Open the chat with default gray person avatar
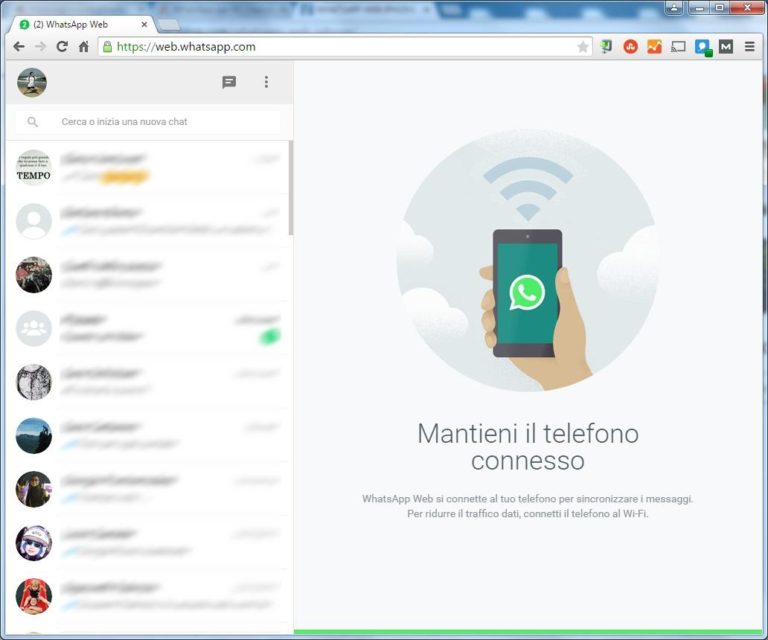This screenshot has height=640, width=768. click(147, 221)
